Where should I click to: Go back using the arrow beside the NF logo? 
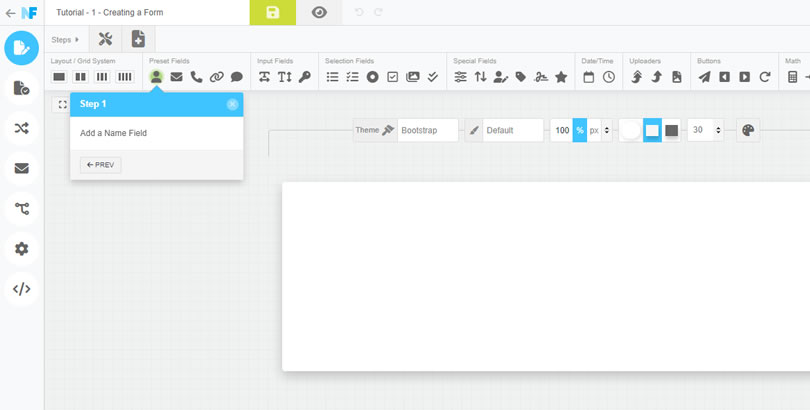(10, 13)
